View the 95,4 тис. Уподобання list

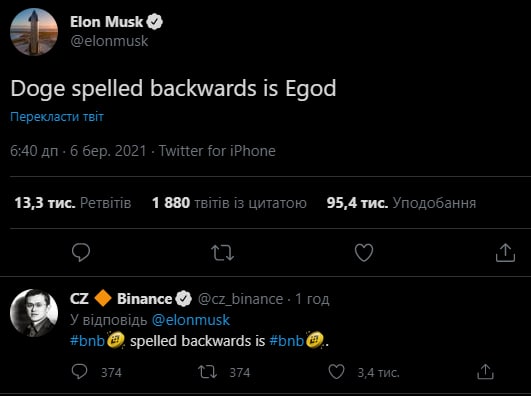tap(401, 203)
